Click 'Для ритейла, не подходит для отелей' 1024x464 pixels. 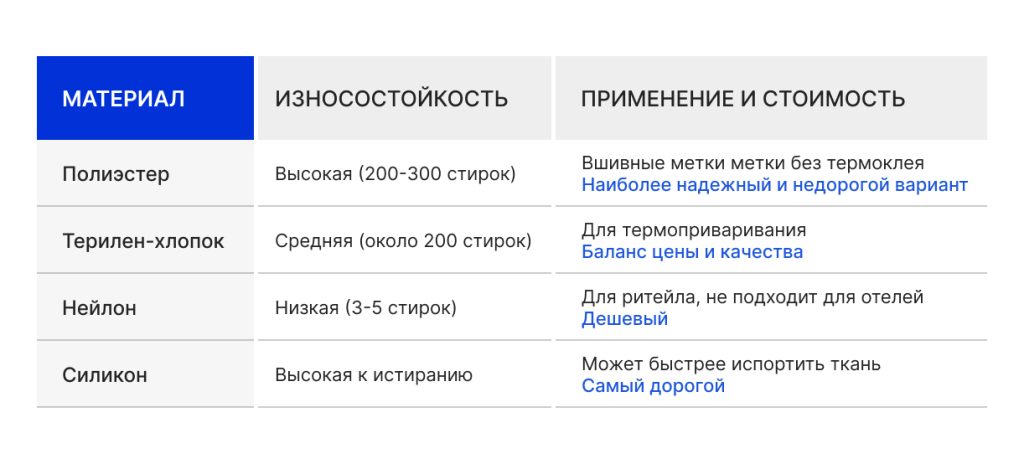tap(752, 297)
